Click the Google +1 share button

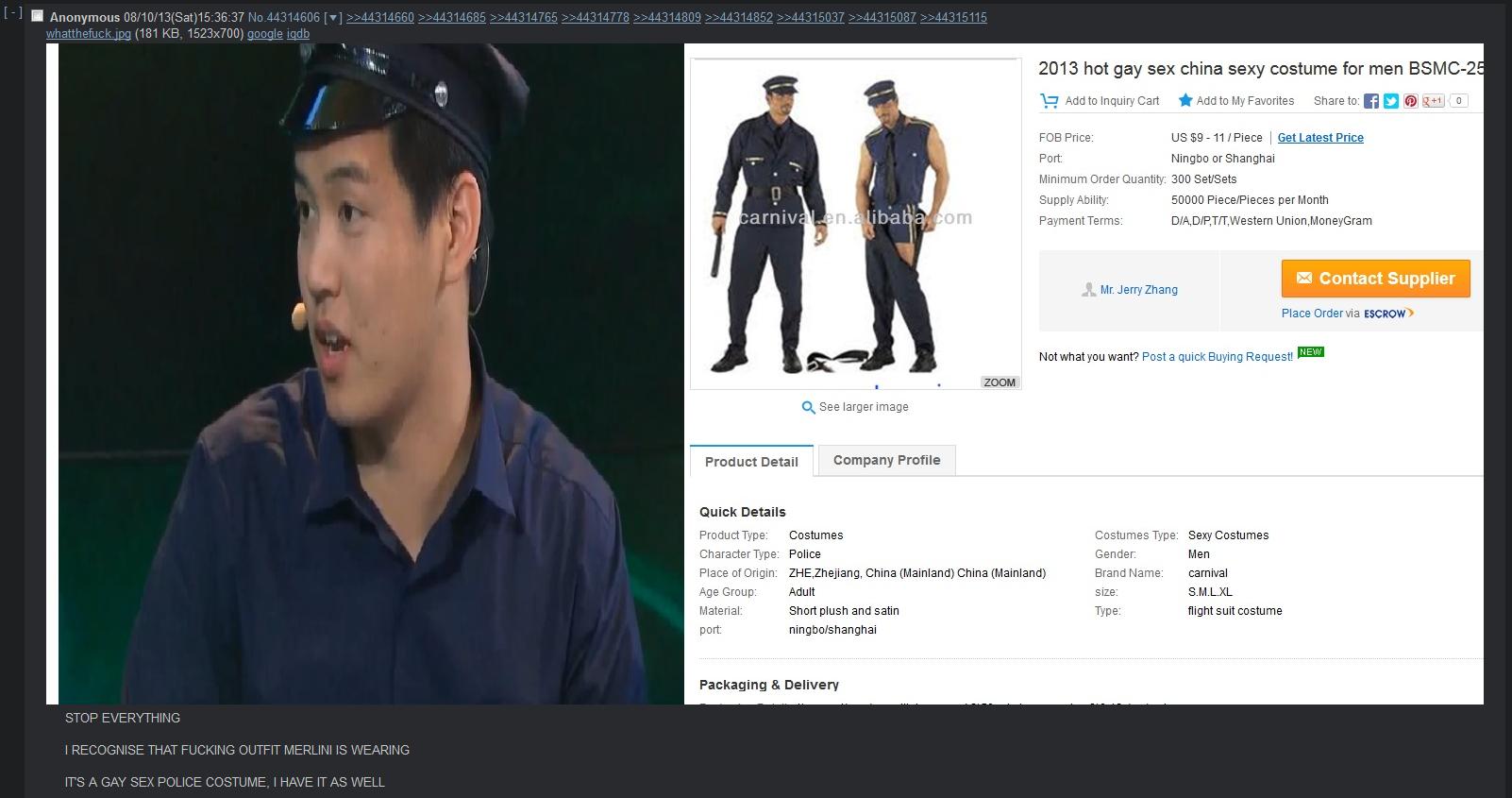[x=1434, y=101]
